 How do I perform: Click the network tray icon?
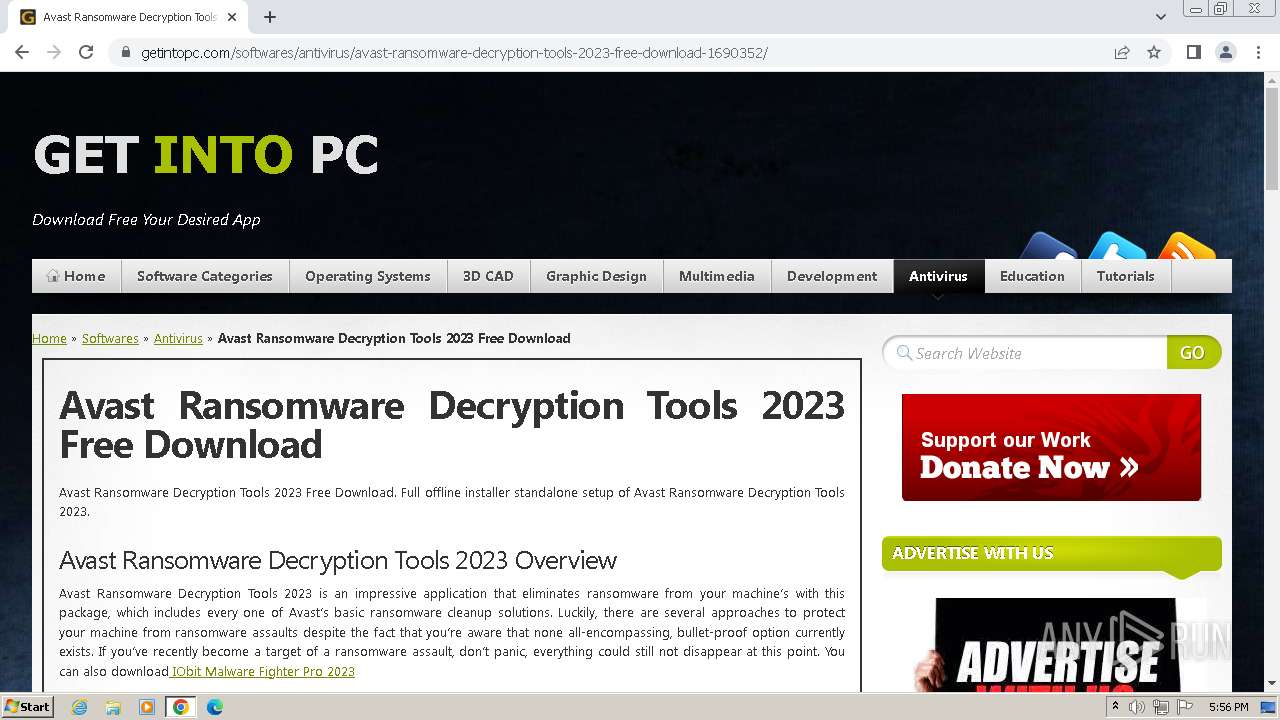[1161, 707]
